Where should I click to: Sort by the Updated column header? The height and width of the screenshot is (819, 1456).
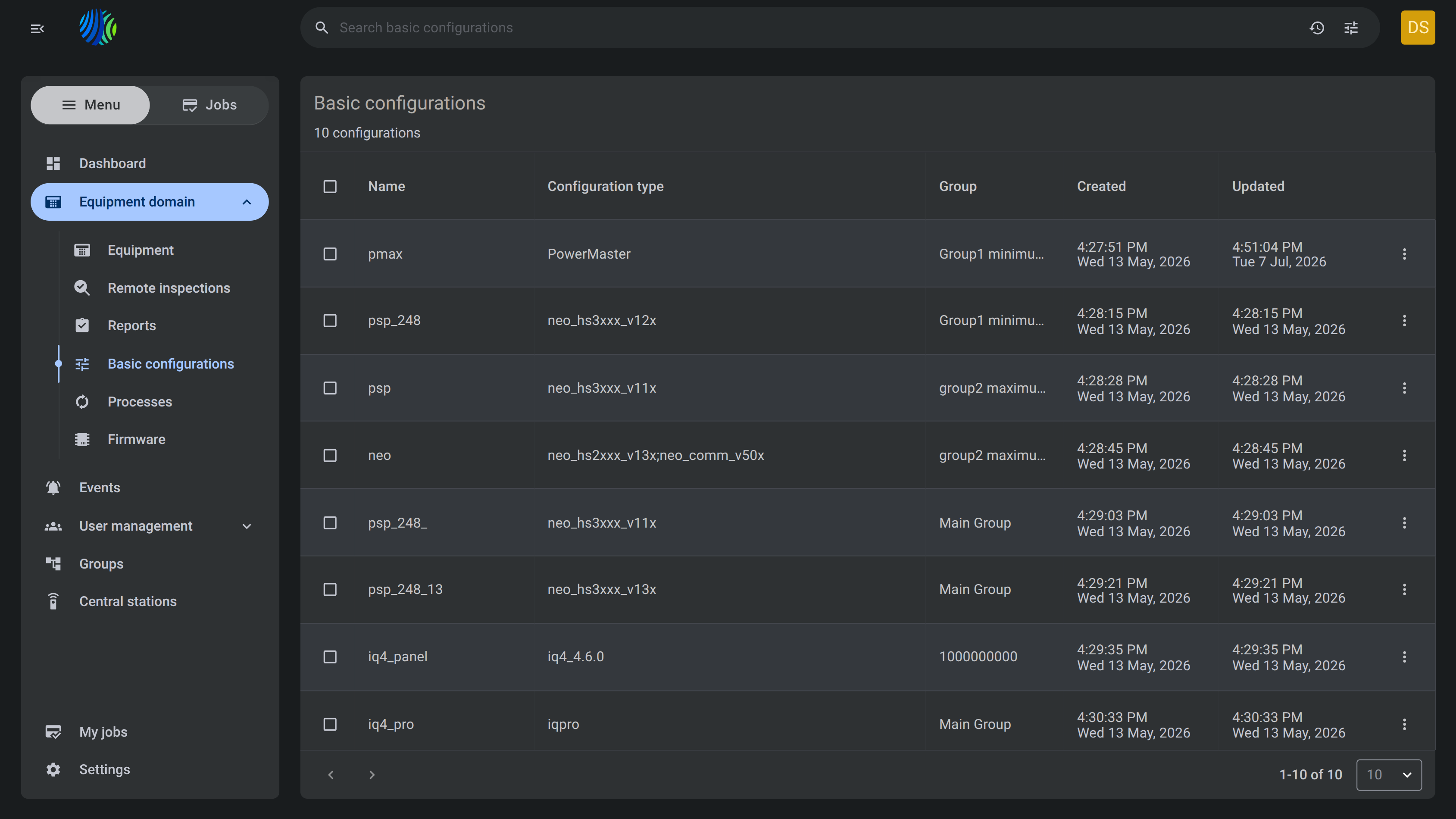coord(1258,187)
